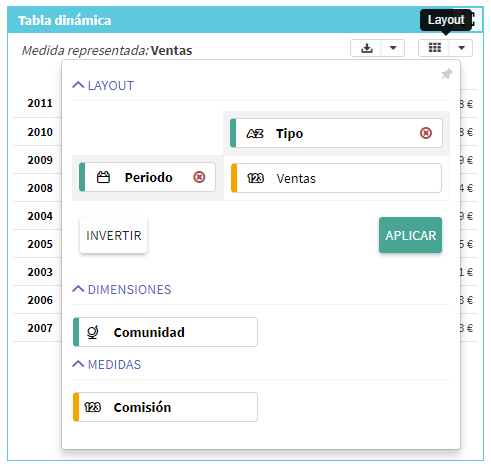
Task: Select the Comisión measure item
Action: (165, 407)
